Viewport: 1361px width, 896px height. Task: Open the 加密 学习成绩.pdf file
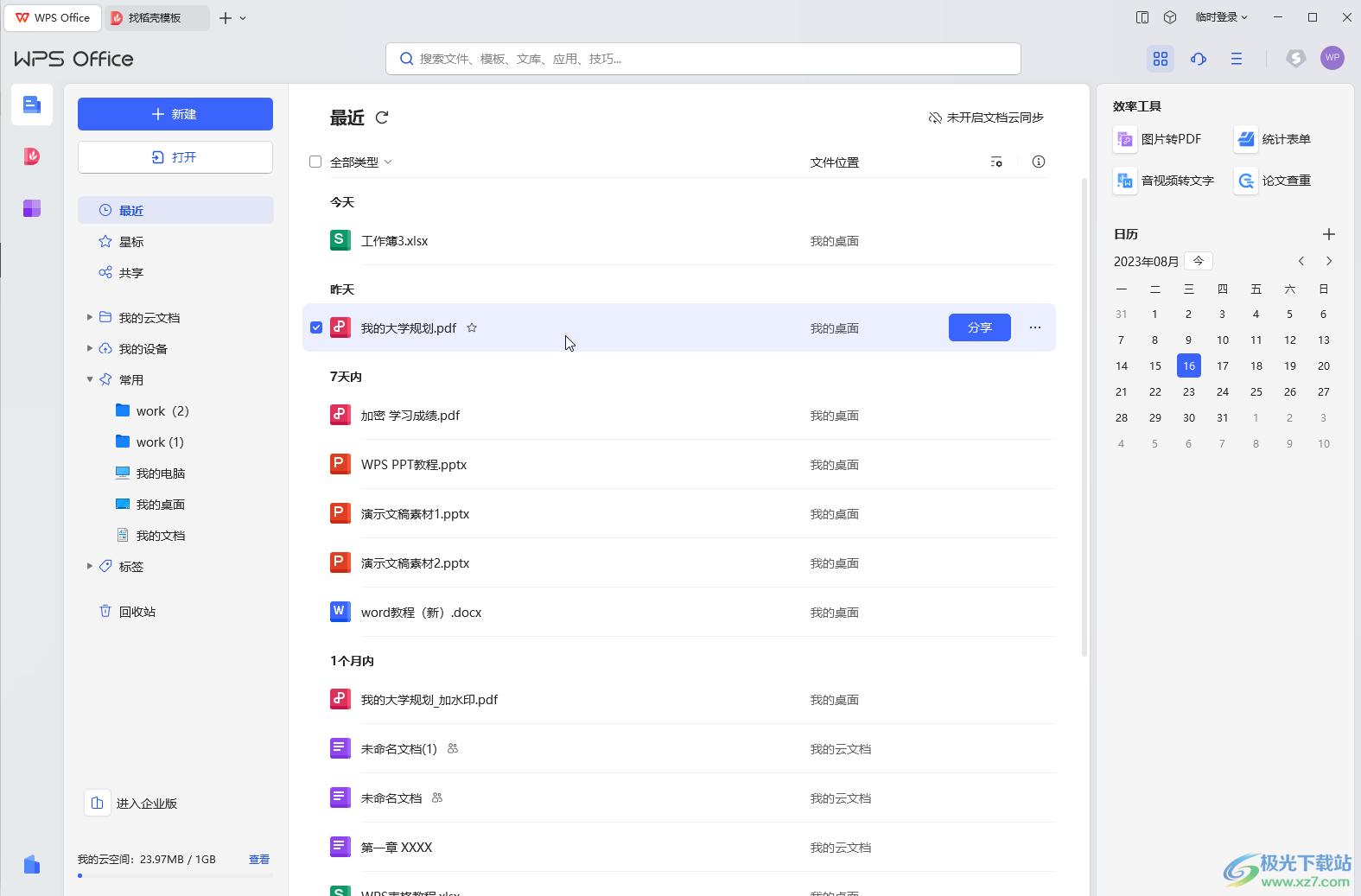[679, 416]
